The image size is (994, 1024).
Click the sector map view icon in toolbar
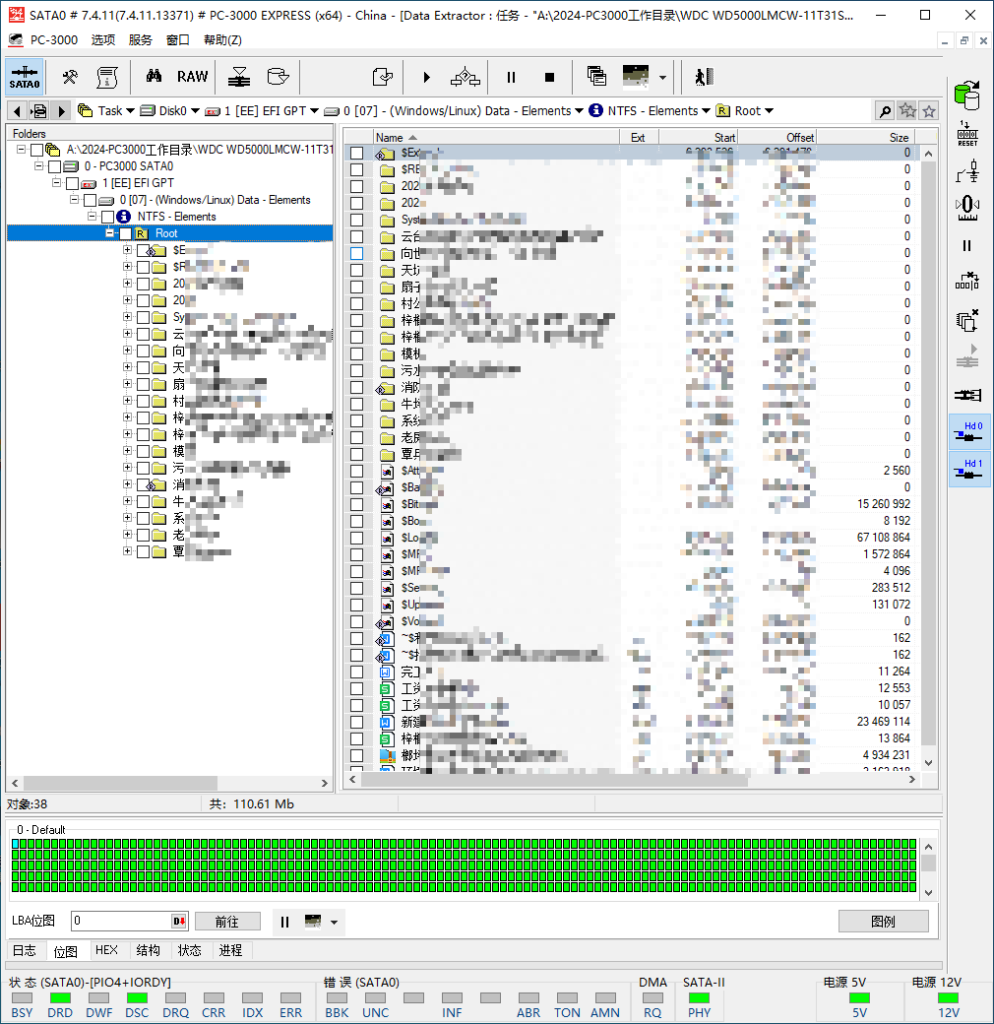tap(635, 76)
